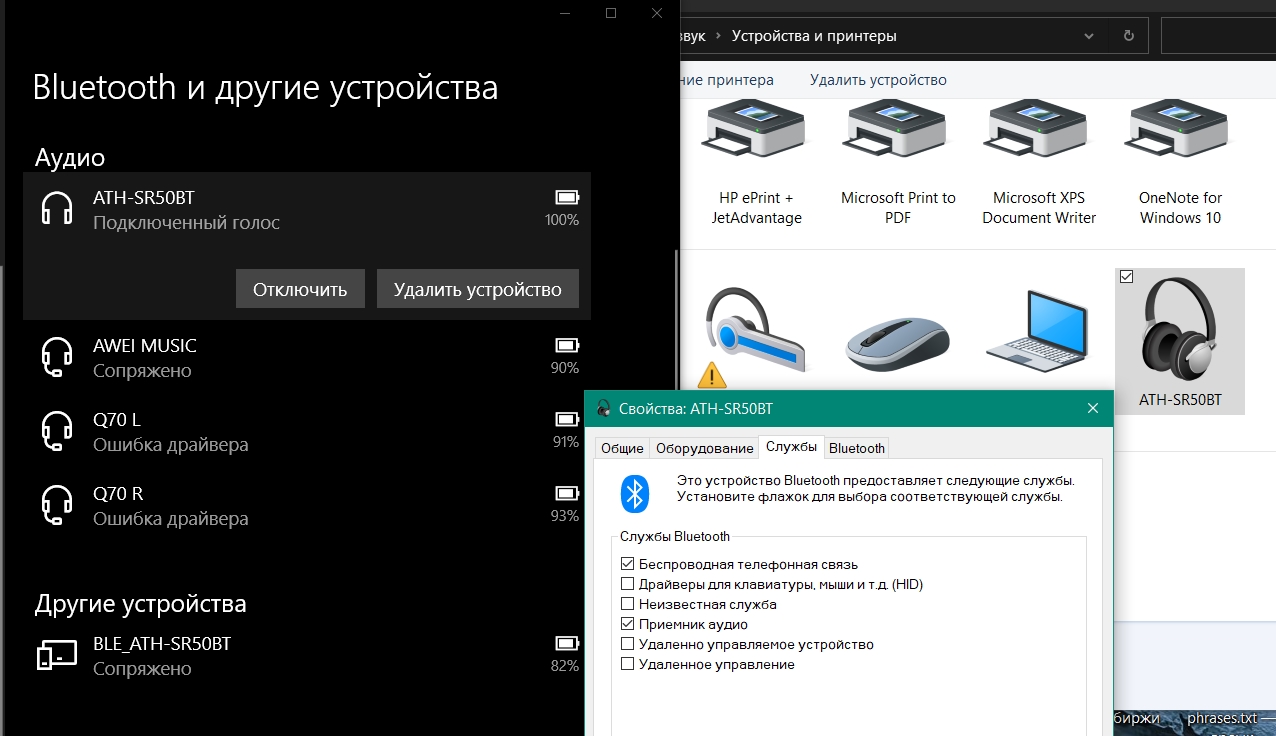The width and height of the screenshot is (1276, 736).
Task: Toggle selection checkbox on ATH-SR50BT device tile
Action: (x=1127, y=277)
